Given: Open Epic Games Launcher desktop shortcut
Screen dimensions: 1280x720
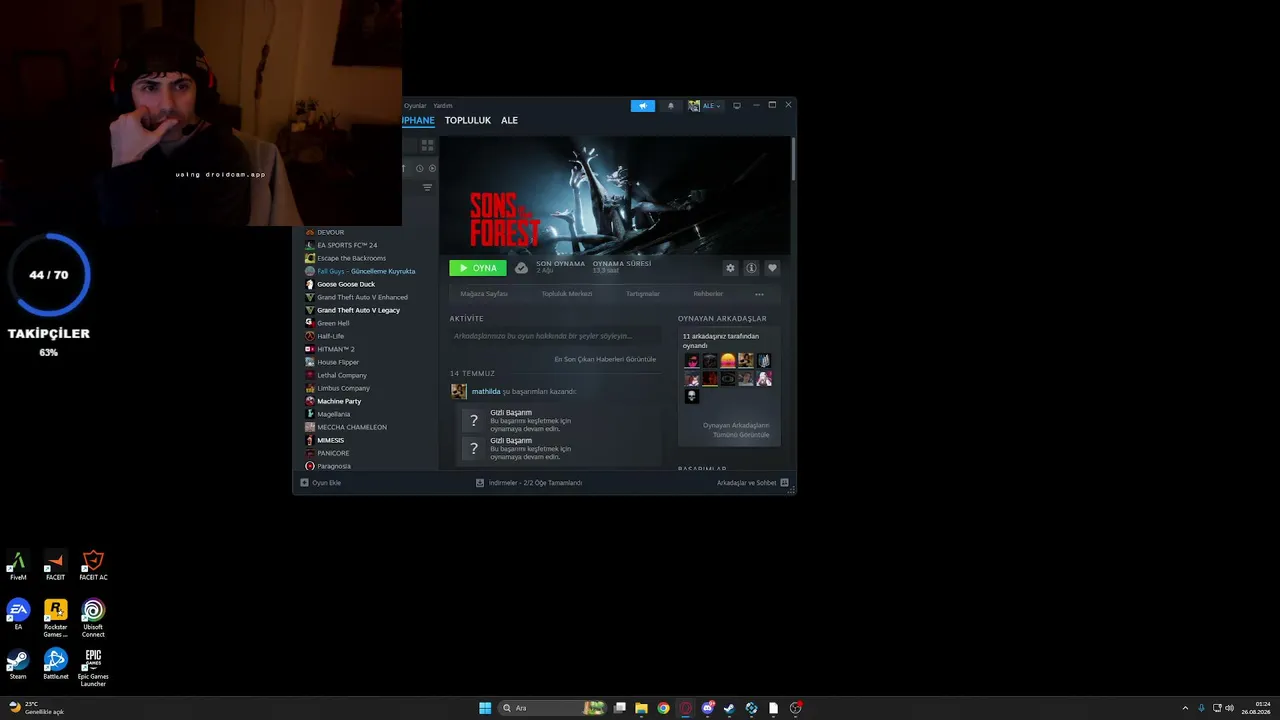Looking at the screenshot, I should (x=93, y=668).
